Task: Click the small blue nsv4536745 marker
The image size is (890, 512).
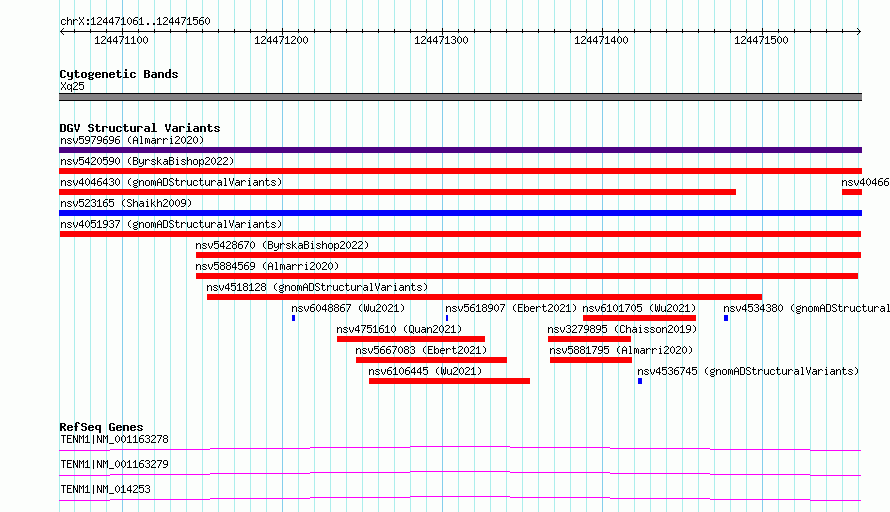Action: pos(640,381)
